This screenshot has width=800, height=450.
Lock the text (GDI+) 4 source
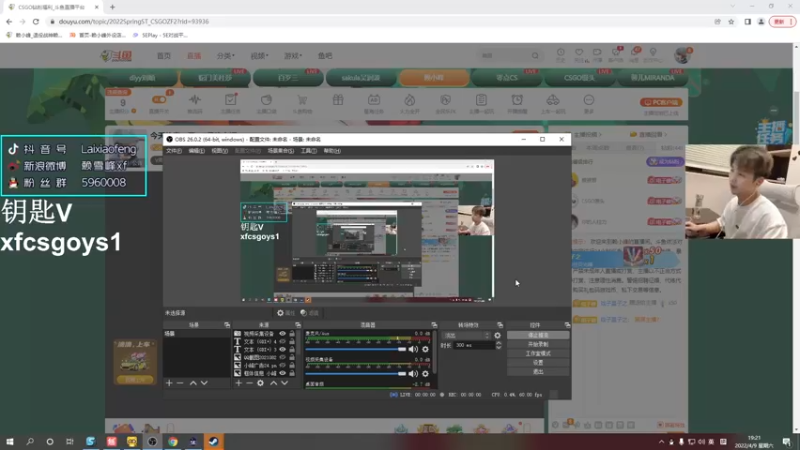pos(292,342)
